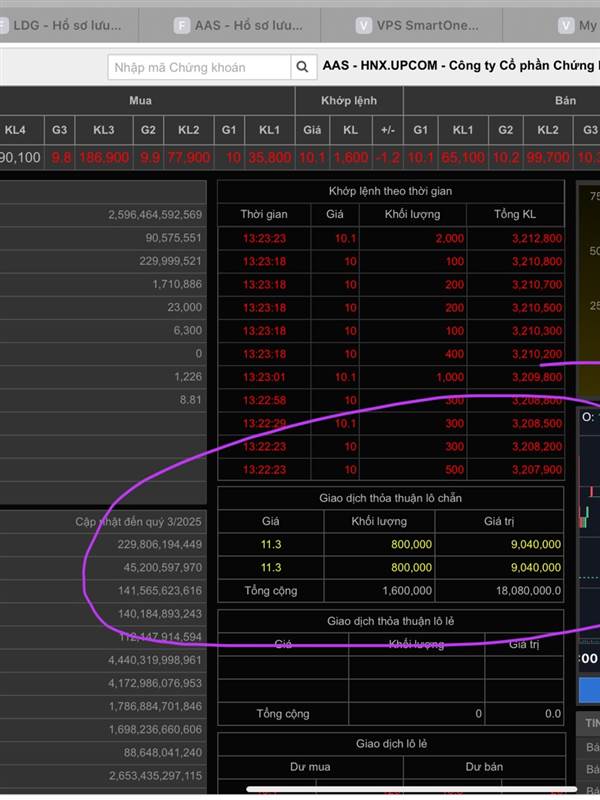Click the AAS - HNX.UPCOM company title
This screenshot has height=800, width=600.
[461, 66]
